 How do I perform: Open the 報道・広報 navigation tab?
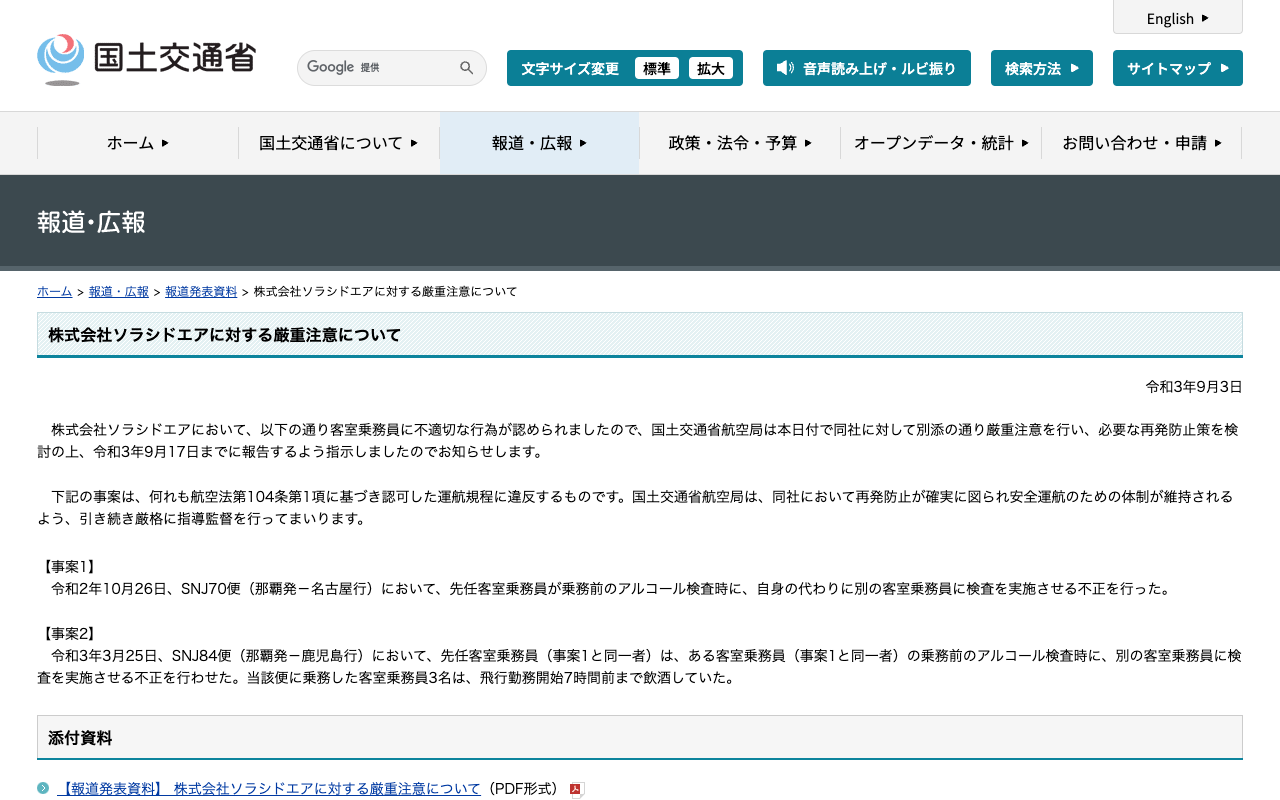(540, 143)
